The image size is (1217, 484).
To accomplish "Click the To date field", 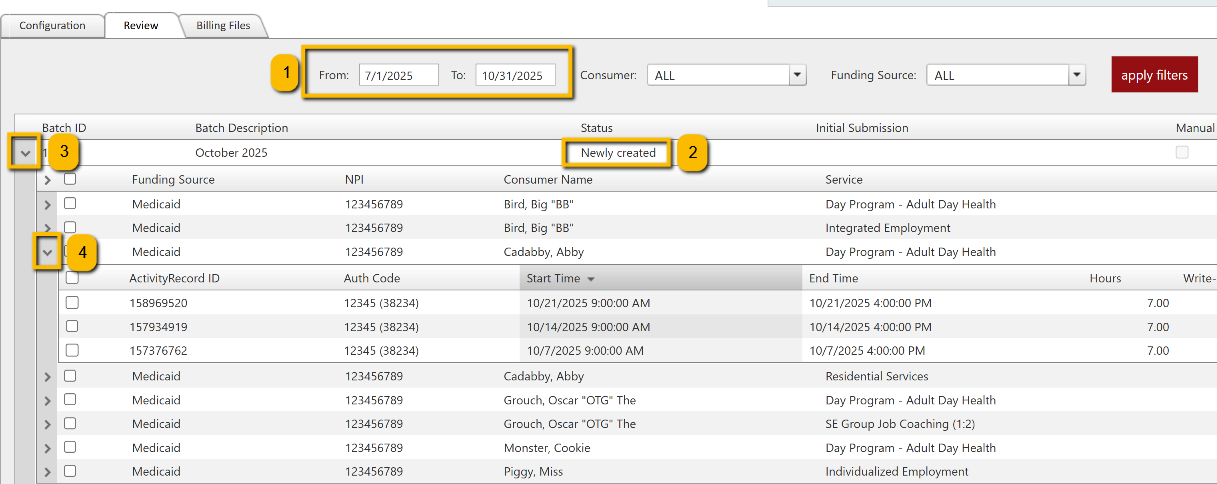I will 515,75.
